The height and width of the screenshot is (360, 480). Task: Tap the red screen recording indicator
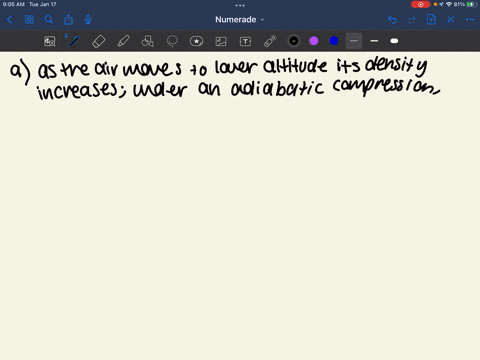point(420,4)
